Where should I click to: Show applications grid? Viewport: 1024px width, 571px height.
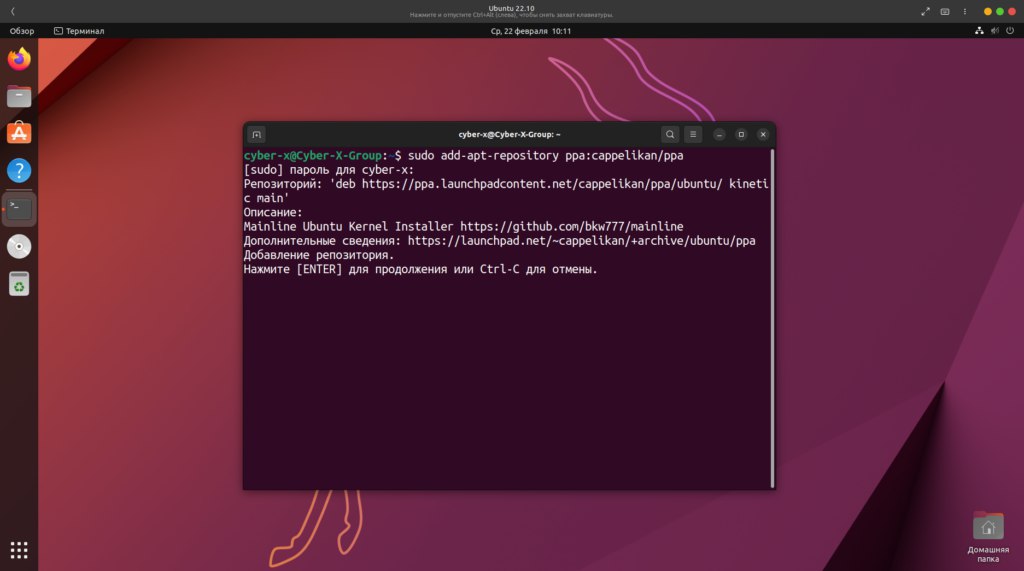(19, 550)
